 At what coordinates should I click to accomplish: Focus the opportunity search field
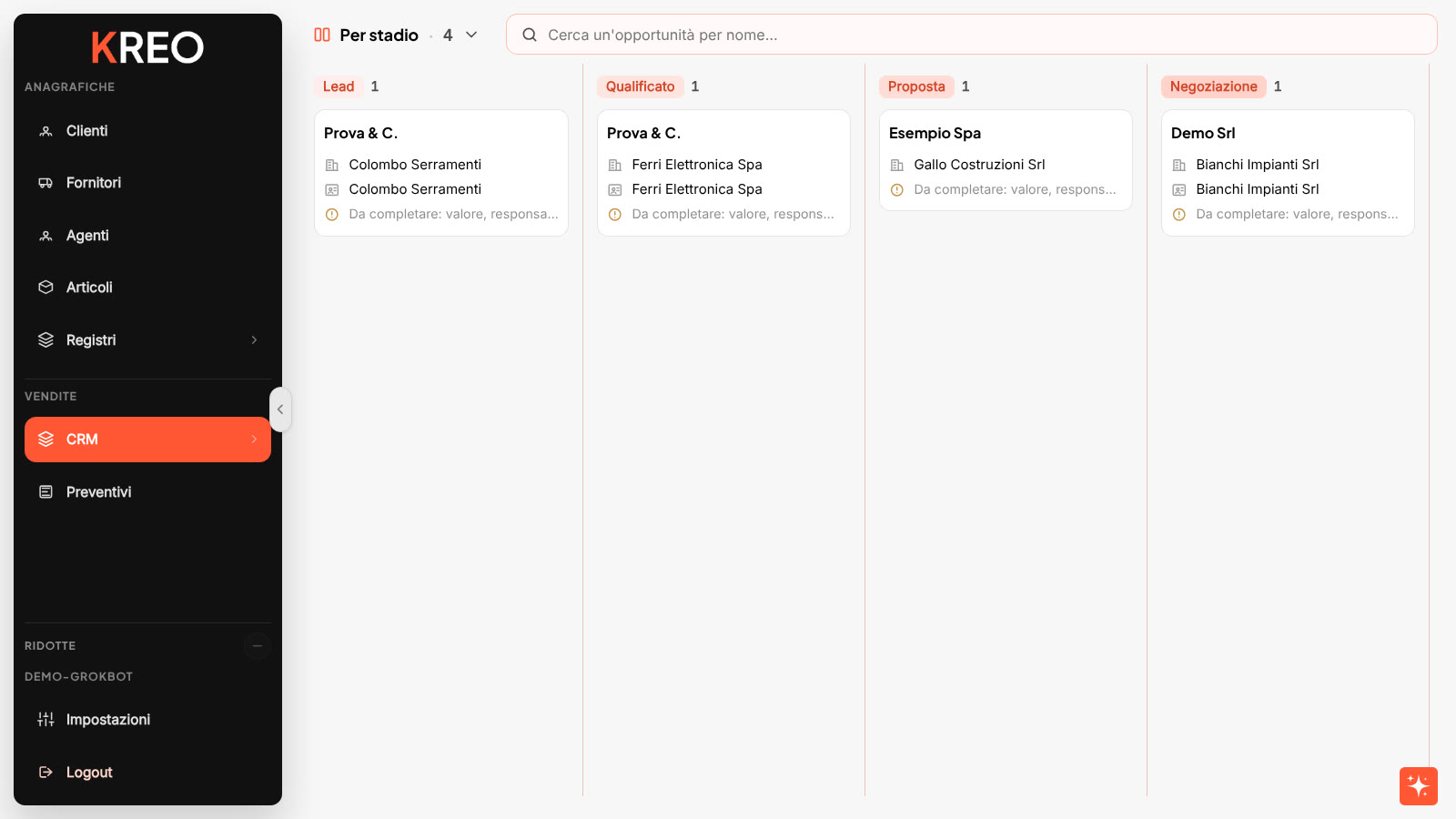point(972,35)
